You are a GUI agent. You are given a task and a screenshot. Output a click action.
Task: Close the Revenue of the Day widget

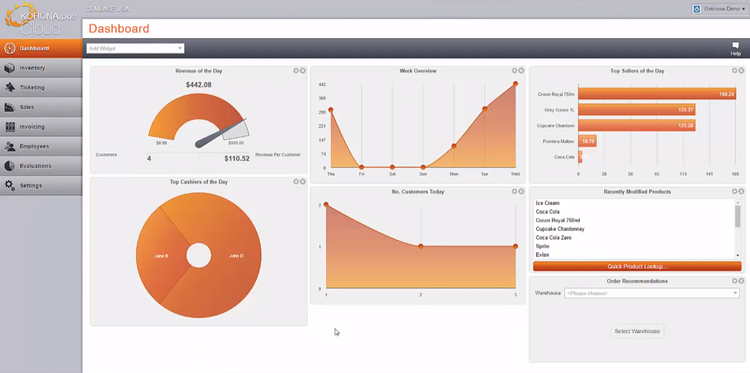pos(302,71)
